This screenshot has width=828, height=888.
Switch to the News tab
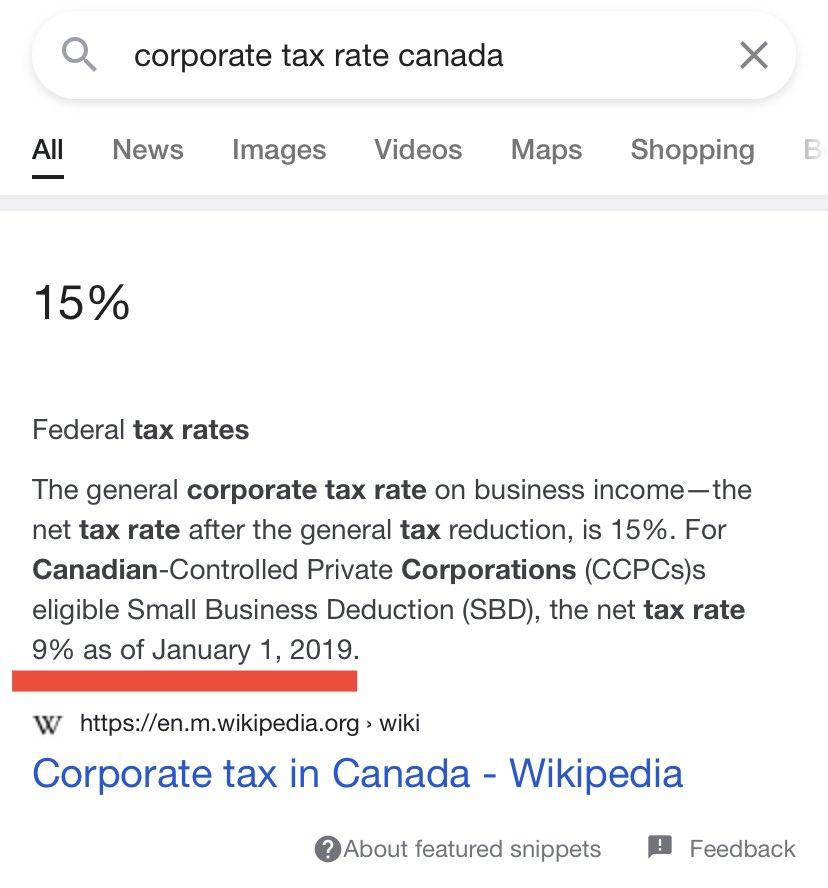click(148, 150)
